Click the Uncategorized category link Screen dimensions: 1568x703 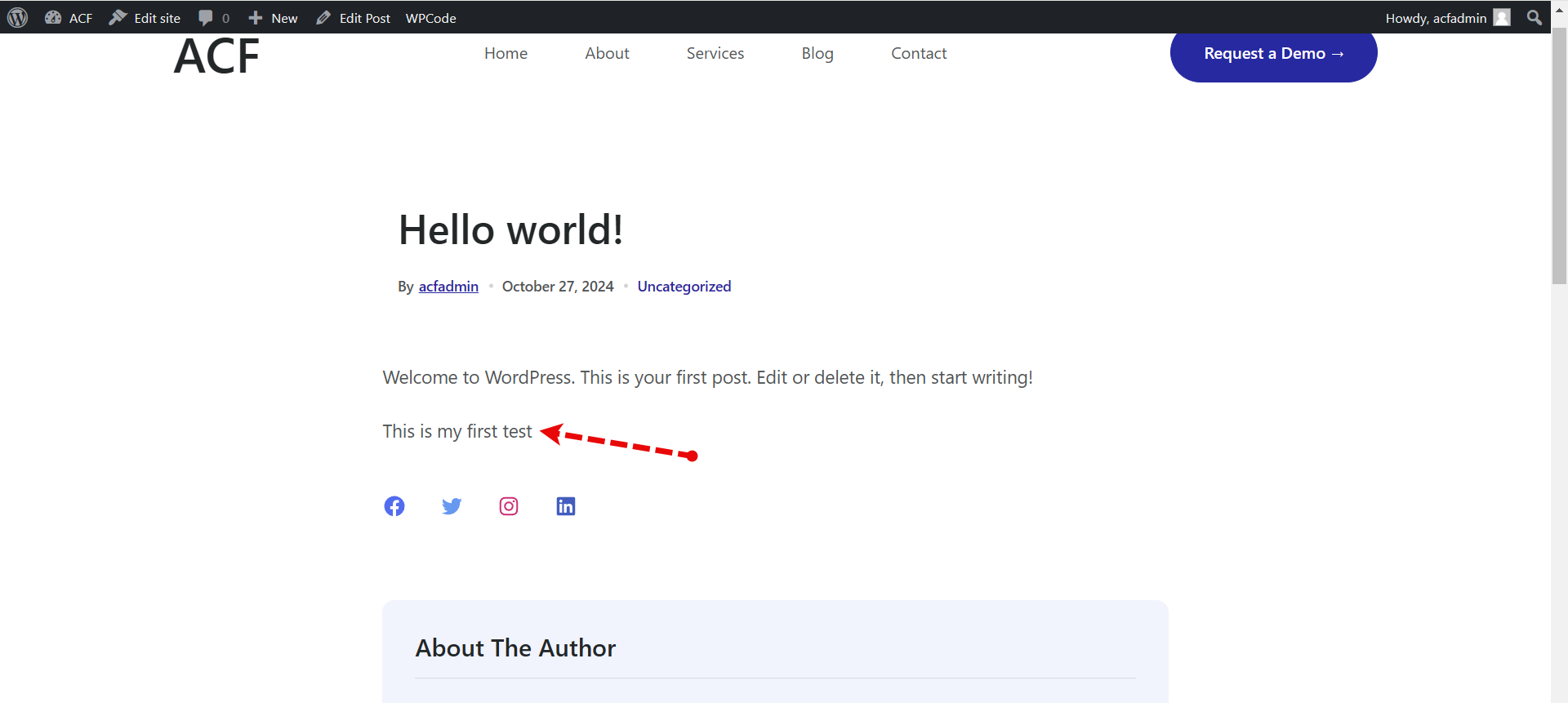pyautogui.click(x=684, y=287)
